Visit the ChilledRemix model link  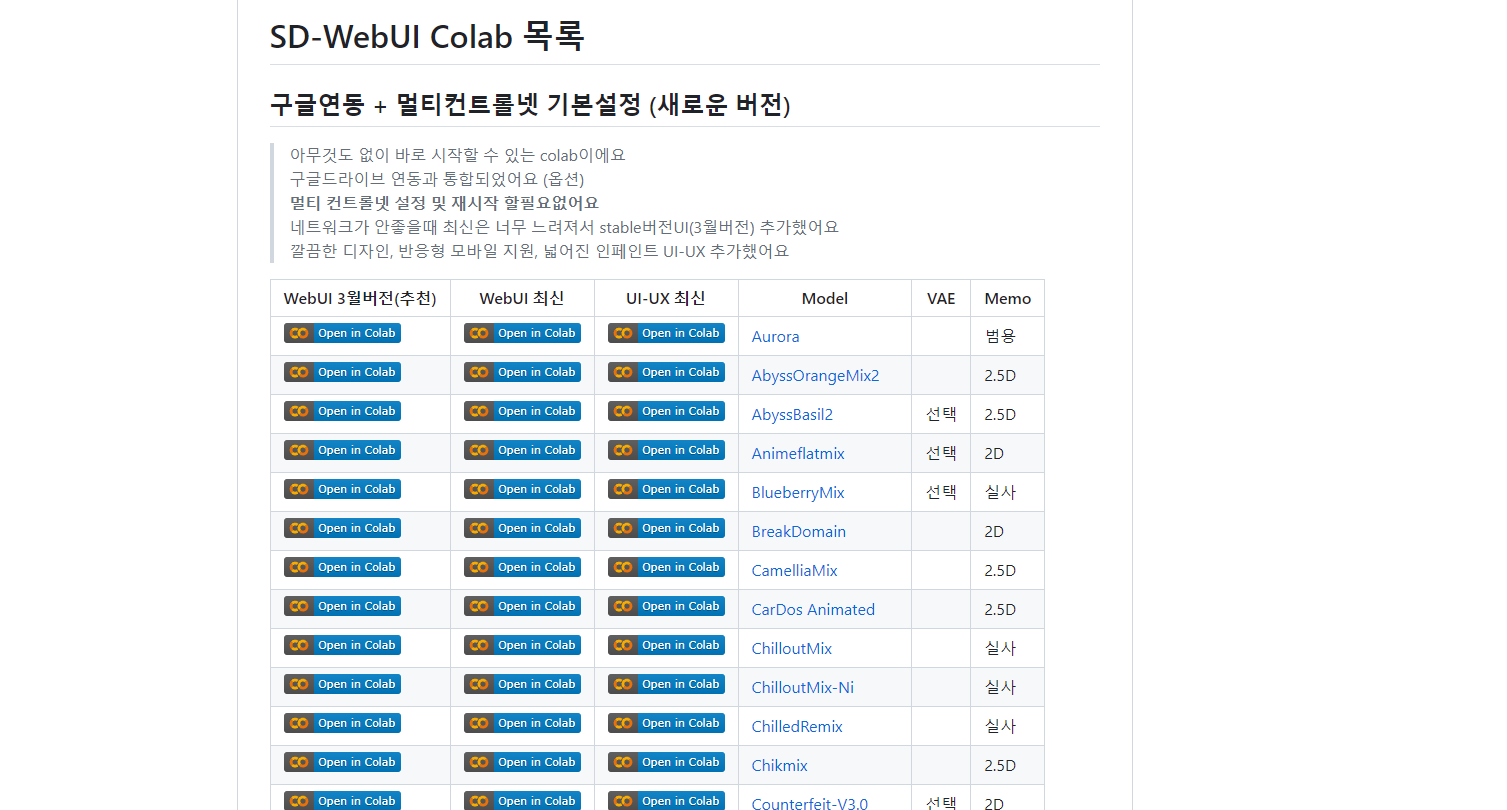pyautogui.click(x=797, y=727)
